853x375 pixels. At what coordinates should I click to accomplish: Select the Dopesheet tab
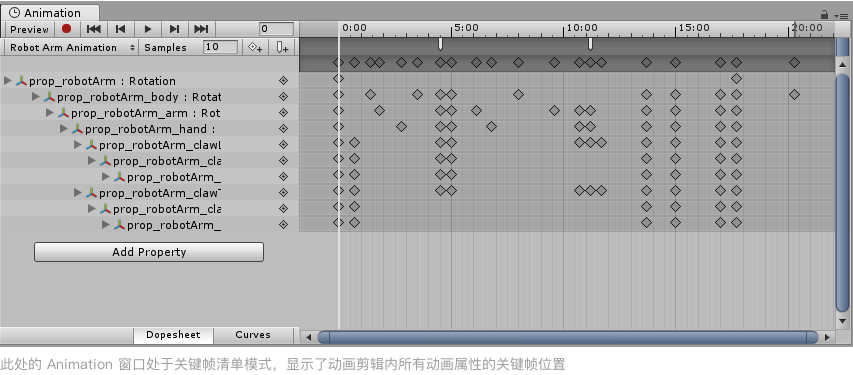point(174,335)
